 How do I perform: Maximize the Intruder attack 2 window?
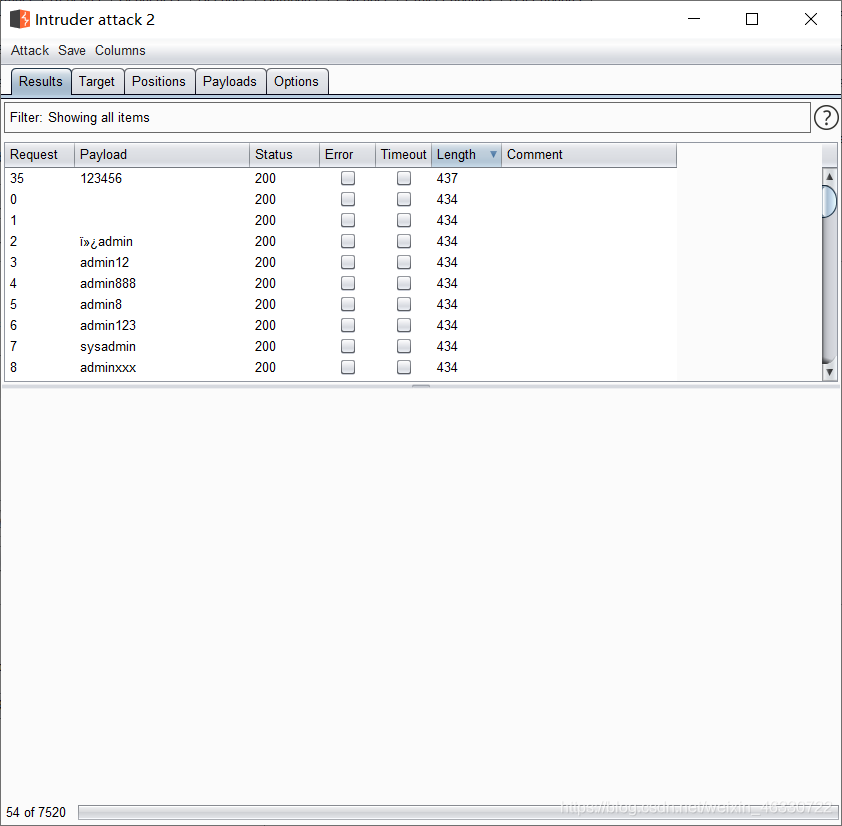(x=752, y=19)
